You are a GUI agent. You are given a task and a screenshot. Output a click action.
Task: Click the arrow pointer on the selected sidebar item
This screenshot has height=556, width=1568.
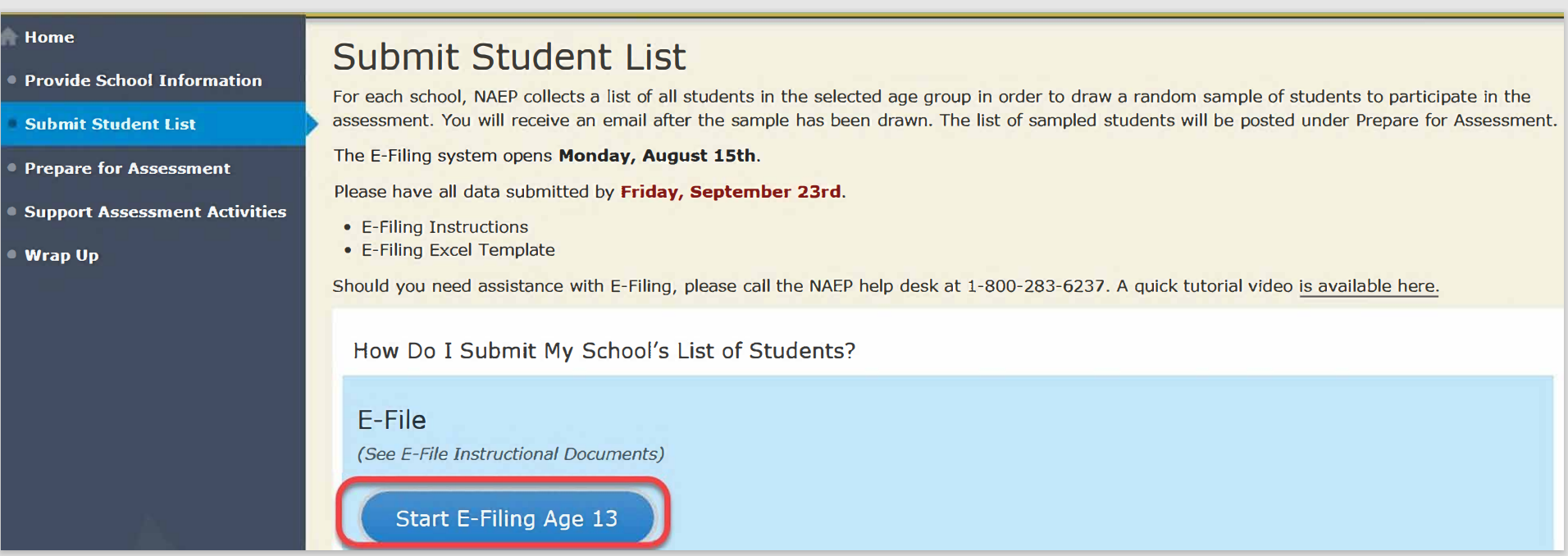coord(312,124)
